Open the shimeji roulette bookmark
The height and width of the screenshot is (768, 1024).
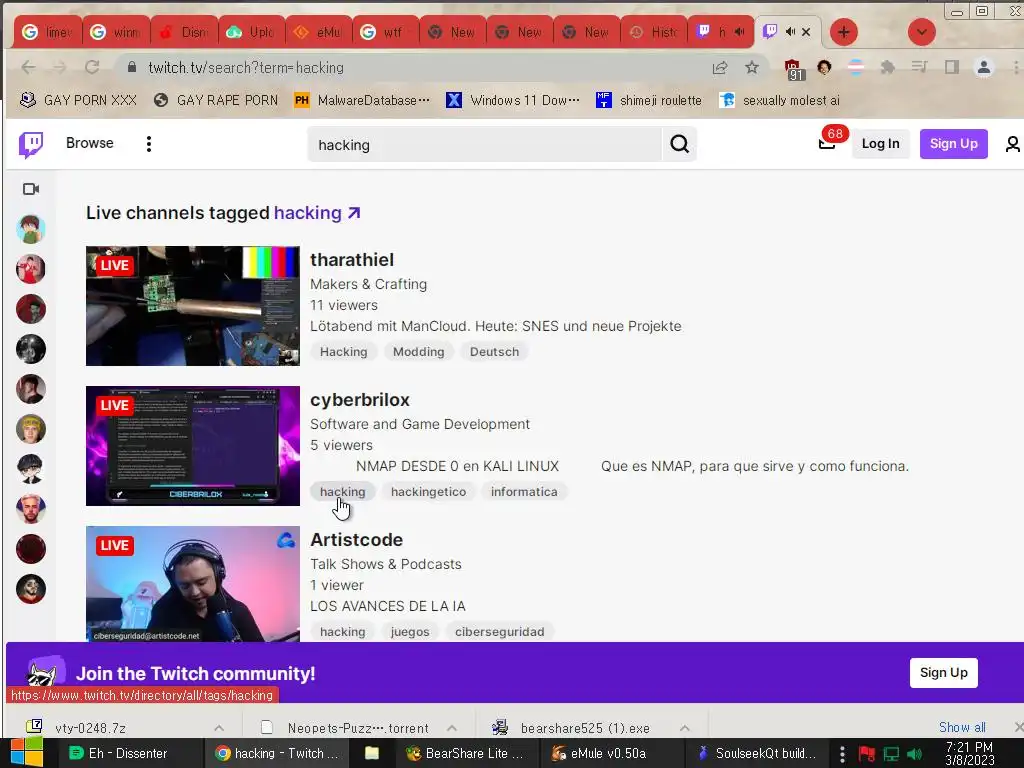[648, 100]
